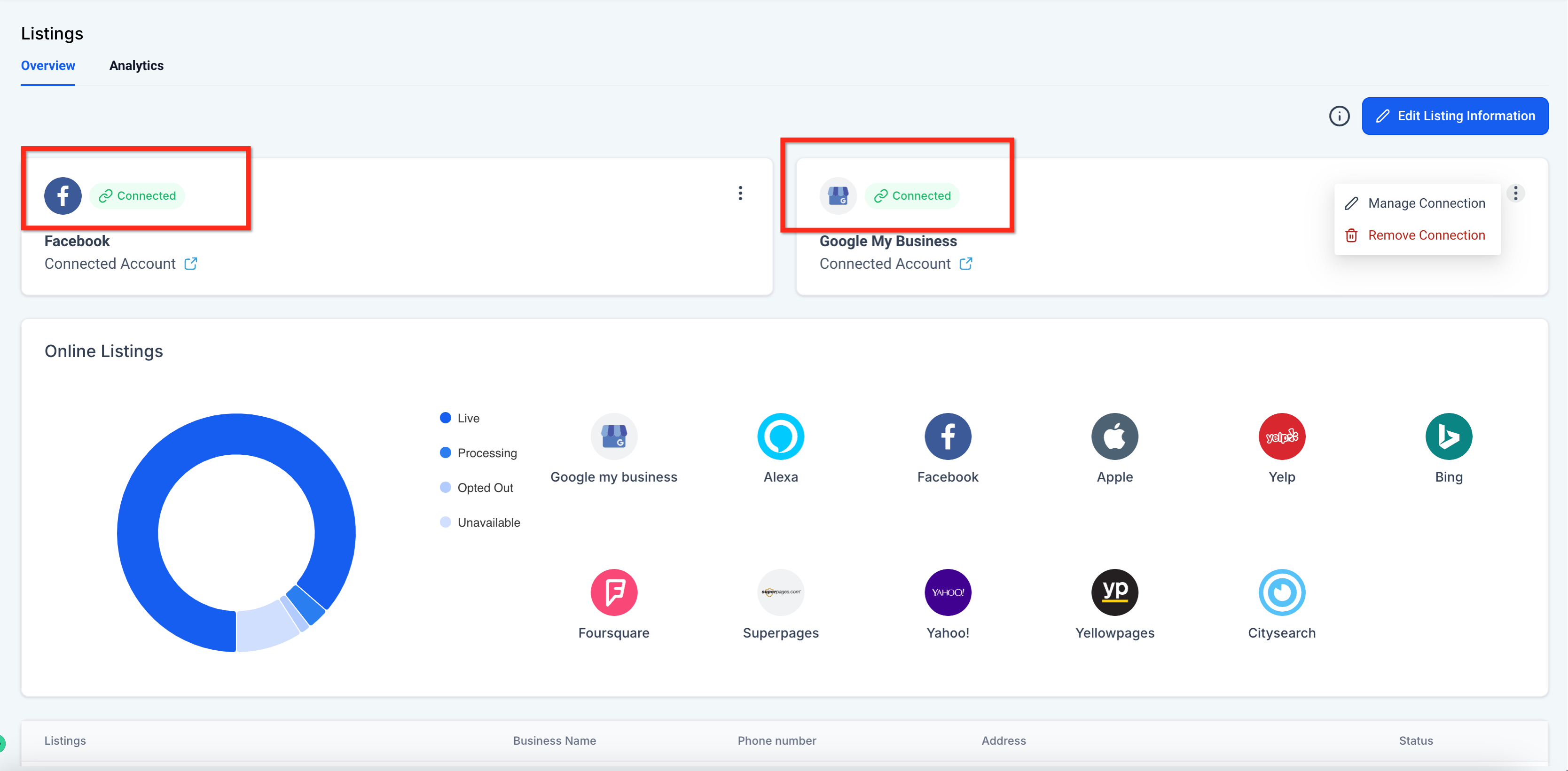Choose Manage Connection from the menu
Screen dimensions: 1568x771
(1426, 203)
